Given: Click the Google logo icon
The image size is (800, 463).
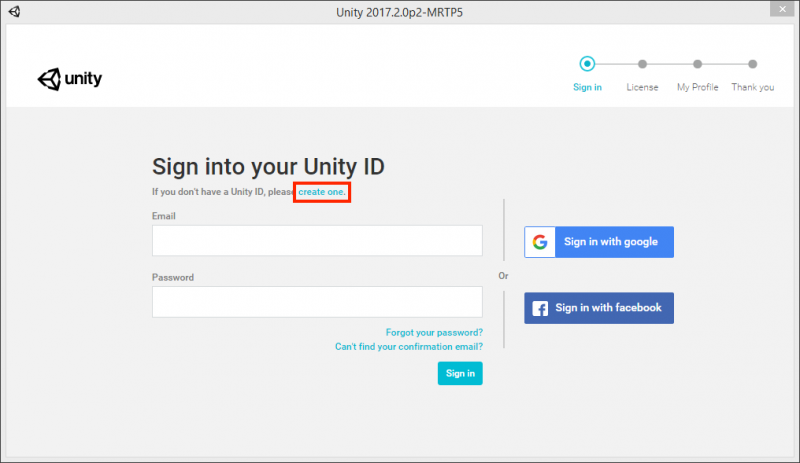Looking at the screenshot, I should [x=540, y=242].
